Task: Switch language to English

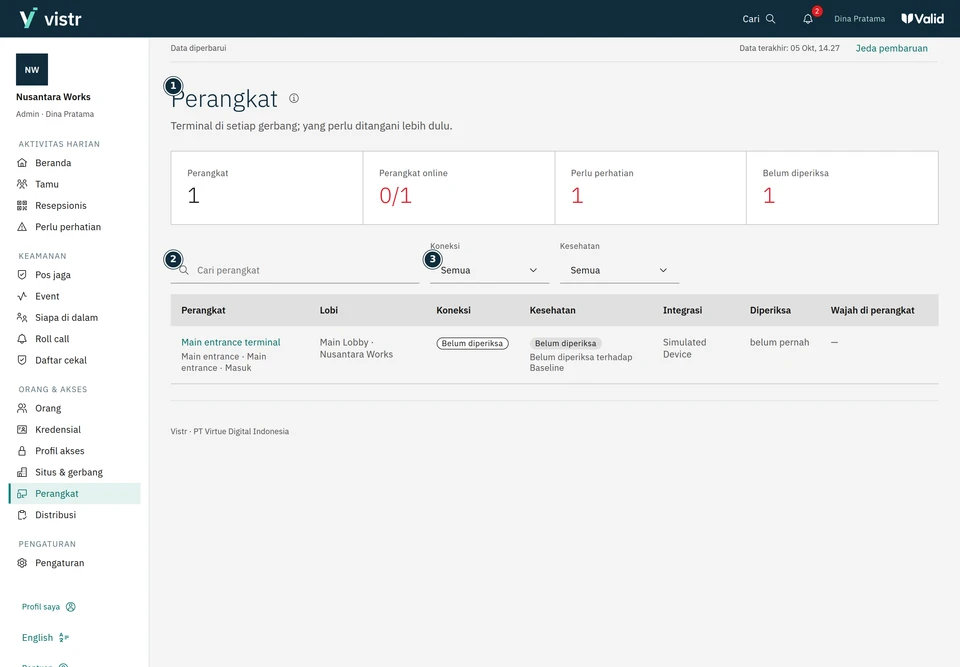Action: tap(45, 638)
